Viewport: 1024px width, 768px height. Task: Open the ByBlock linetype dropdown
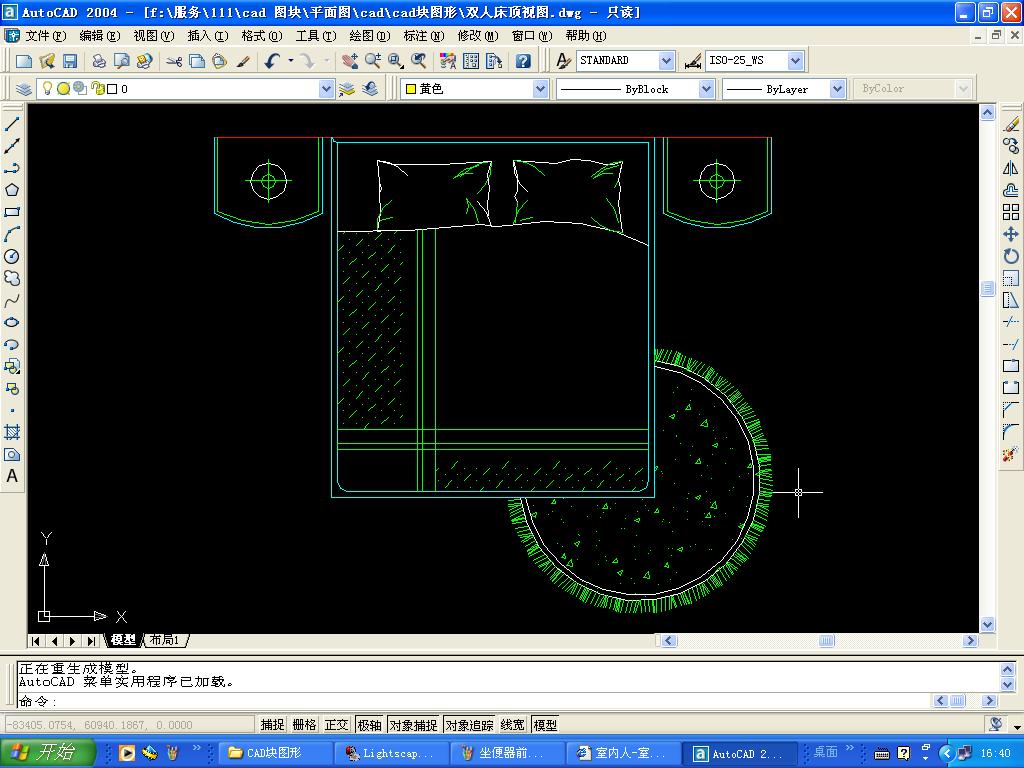click(706, 89)
